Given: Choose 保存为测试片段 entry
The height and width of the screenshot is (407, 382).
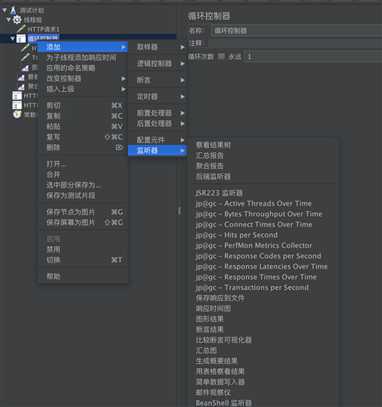Looking at the screenshot, I should [x=83, y=195].
